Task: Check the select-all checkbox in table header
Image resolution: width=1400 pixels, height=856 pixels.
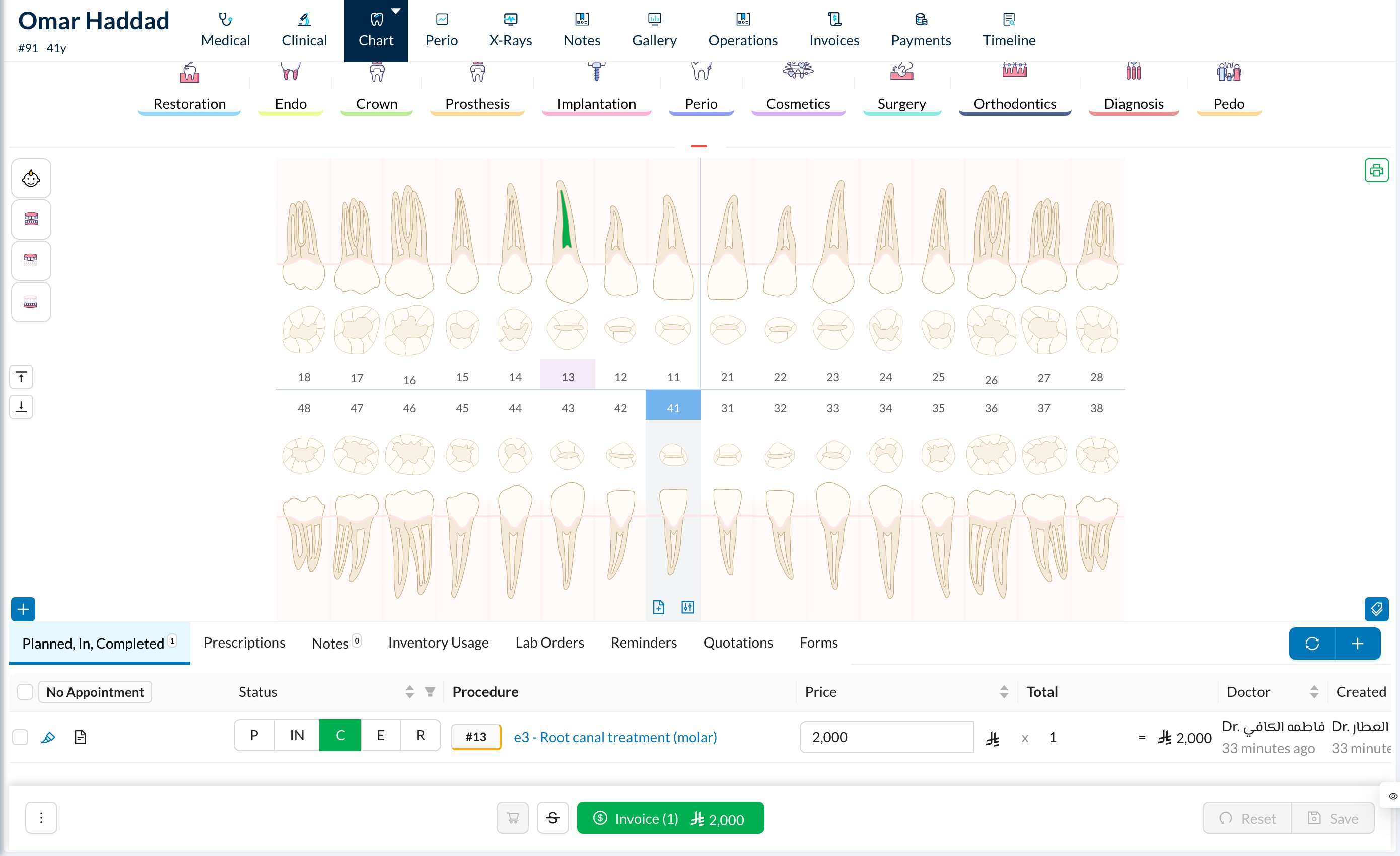Action: [x=25, y=692]
